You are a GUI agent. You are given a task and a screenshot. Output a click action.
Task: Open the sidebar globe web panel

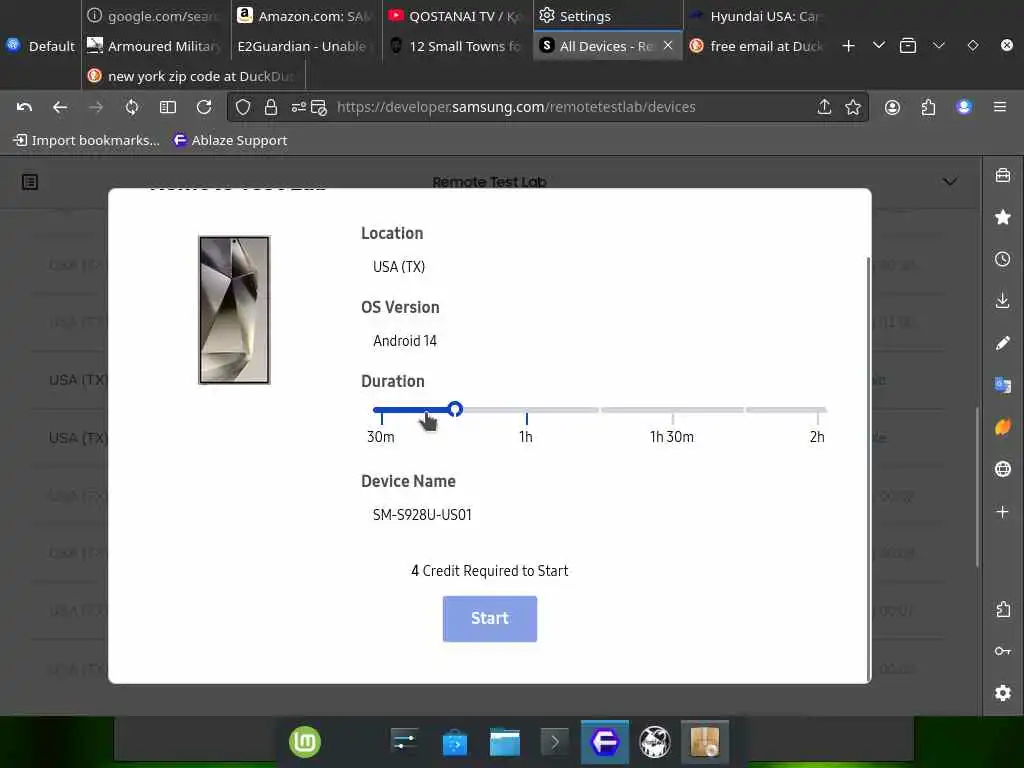[x=1003, y=469]
